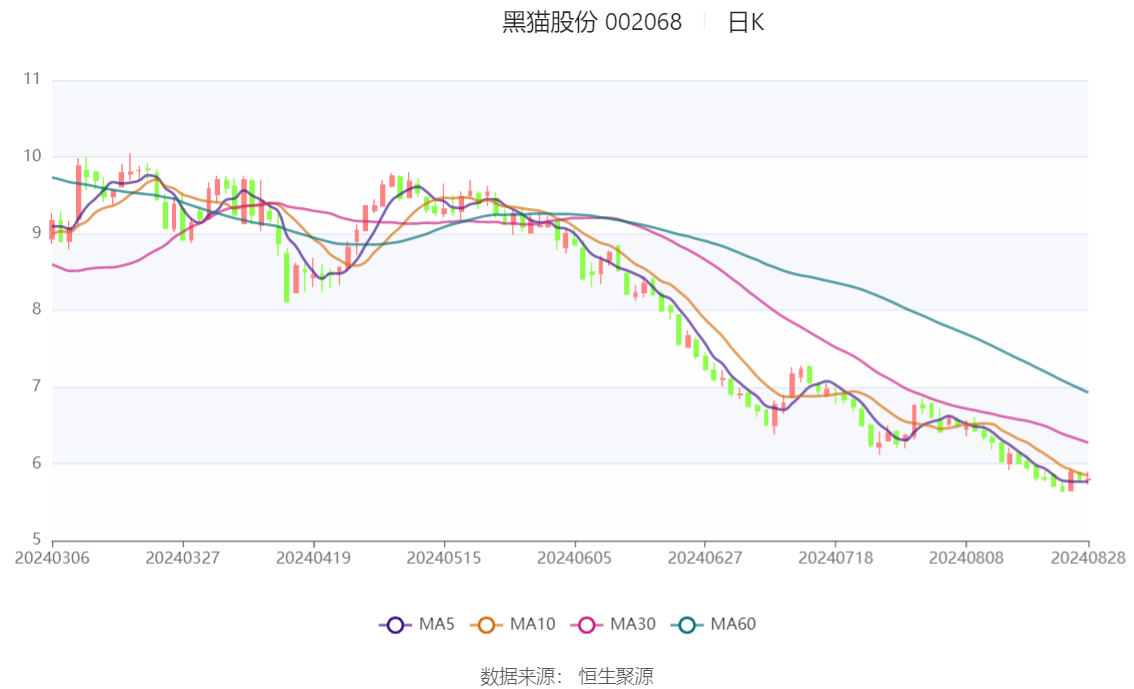The width and height of the screenshot is (1134, 689).
Task: Click the y-axis value 10
Action: 32,156
